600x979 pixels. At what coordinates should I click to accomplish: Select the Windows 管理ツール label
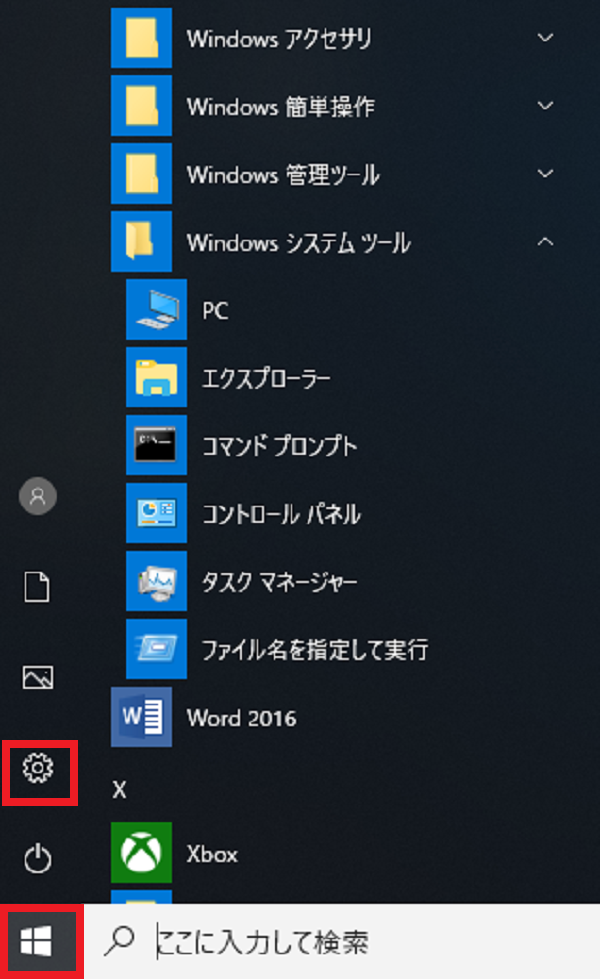coord(283,175)
